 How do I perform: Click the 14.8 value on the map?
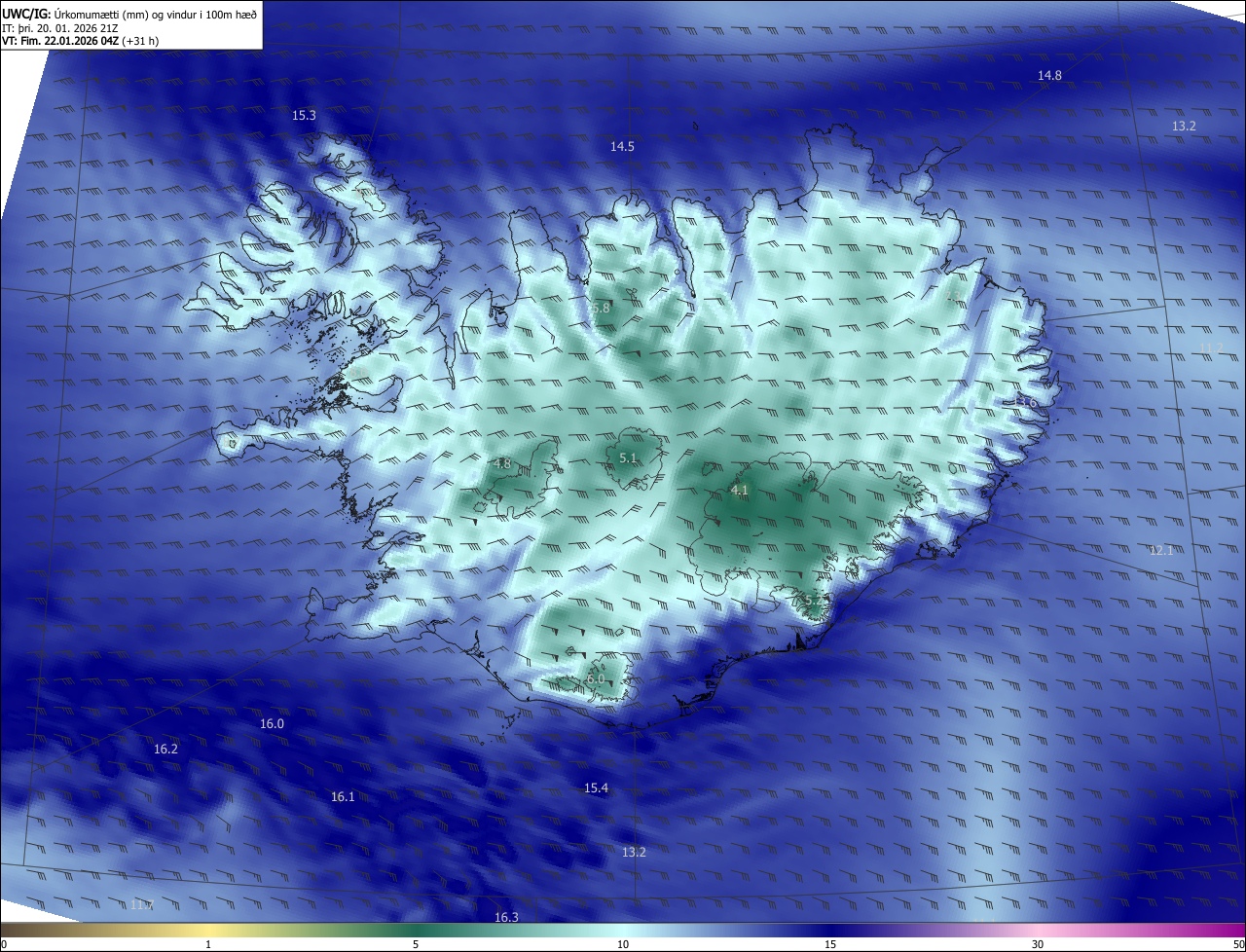pyautogui.click(x=1049, y=75)
